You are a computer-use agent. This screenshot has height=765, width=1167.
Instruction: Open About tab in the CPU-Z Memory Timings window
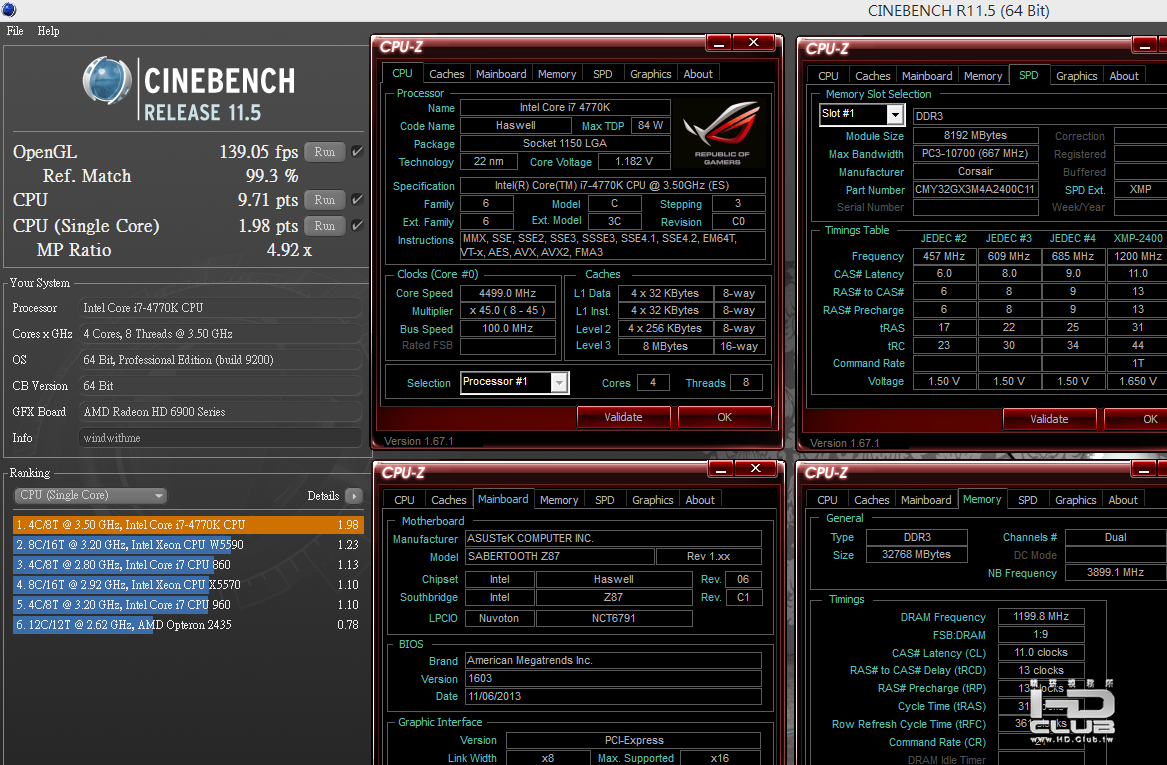(1123, 501)
